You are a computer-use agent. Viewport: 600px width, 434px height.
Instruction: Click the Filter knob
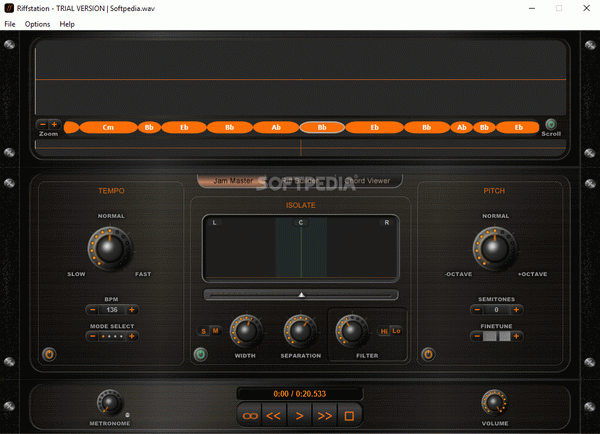pyautogui.click(x=352, y=331)
